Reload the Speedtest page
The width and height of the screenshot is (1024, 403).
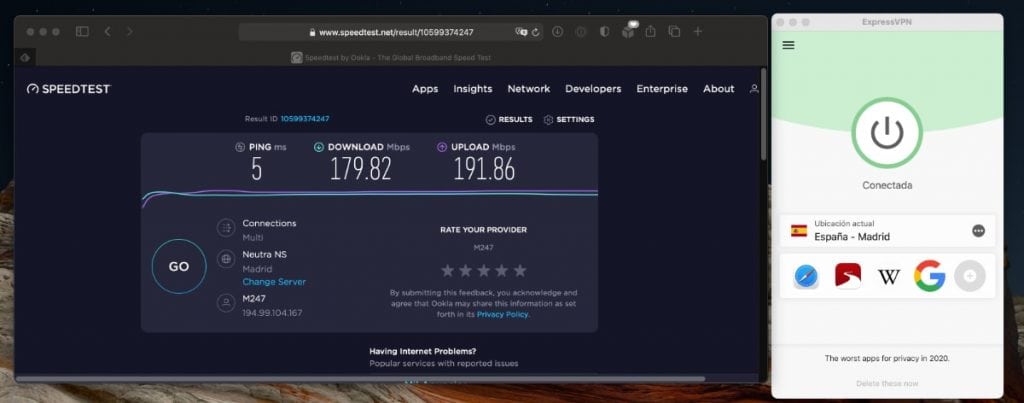coord(536,32)
